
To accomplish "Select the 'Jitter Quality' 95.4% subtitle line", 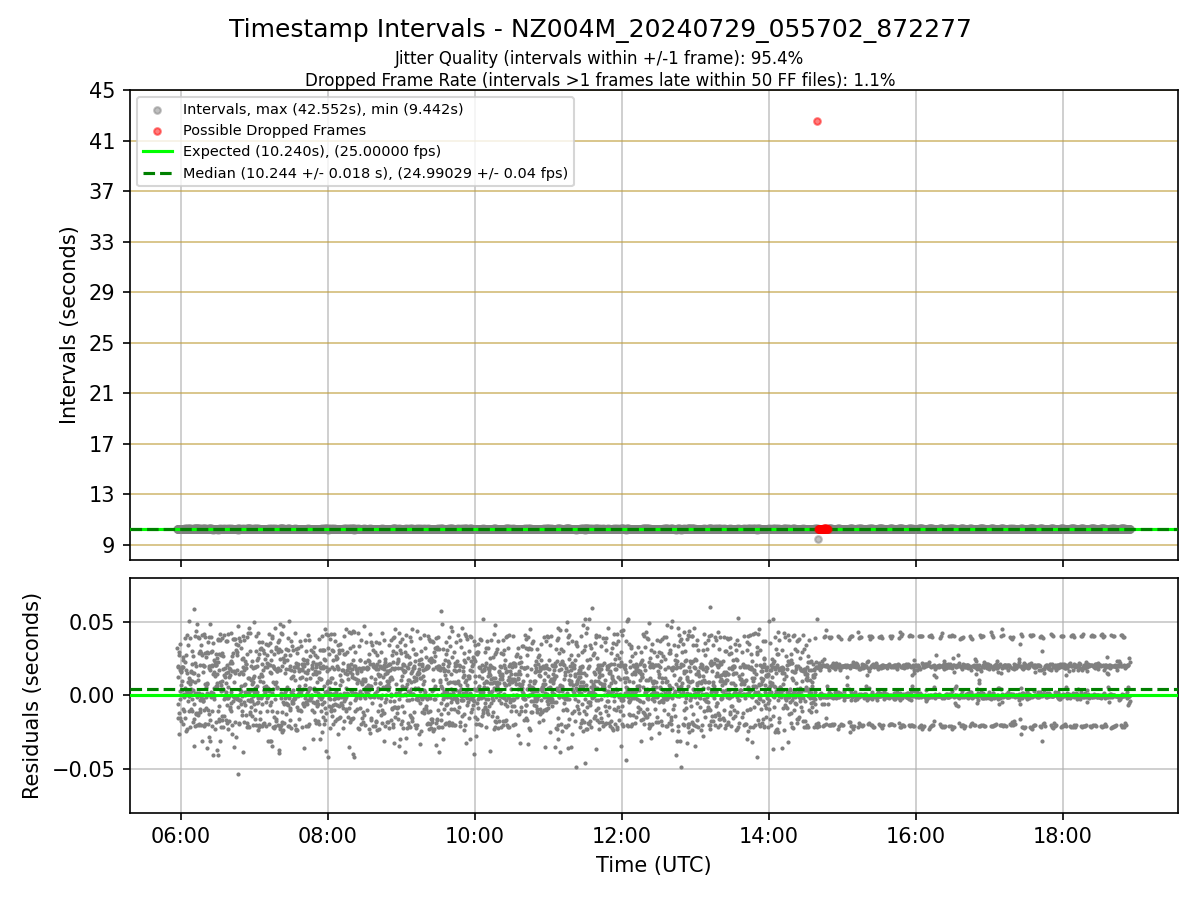I will click(599, 58).
